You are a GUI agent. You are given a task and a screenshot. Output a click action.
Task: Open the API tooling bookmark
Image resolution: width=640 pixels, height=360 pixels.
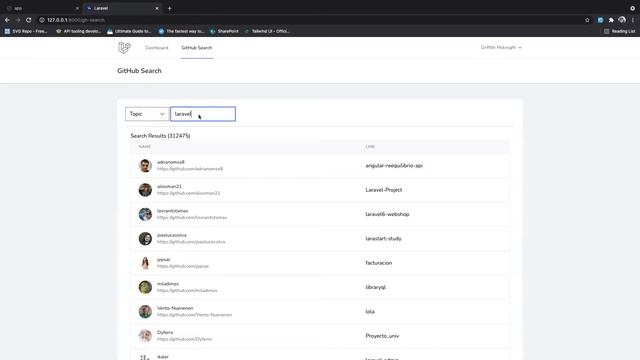point(78,31)
